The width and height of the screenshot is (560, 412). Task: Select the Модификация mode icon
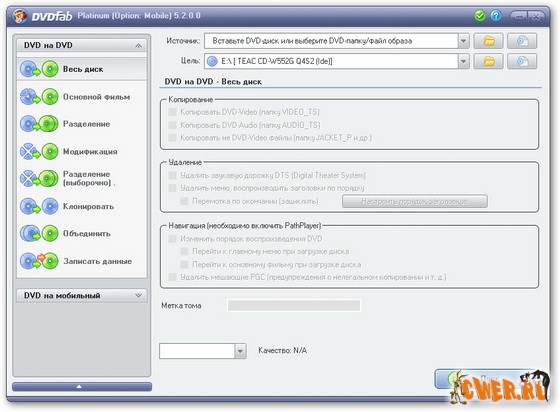tap(39, 152)
